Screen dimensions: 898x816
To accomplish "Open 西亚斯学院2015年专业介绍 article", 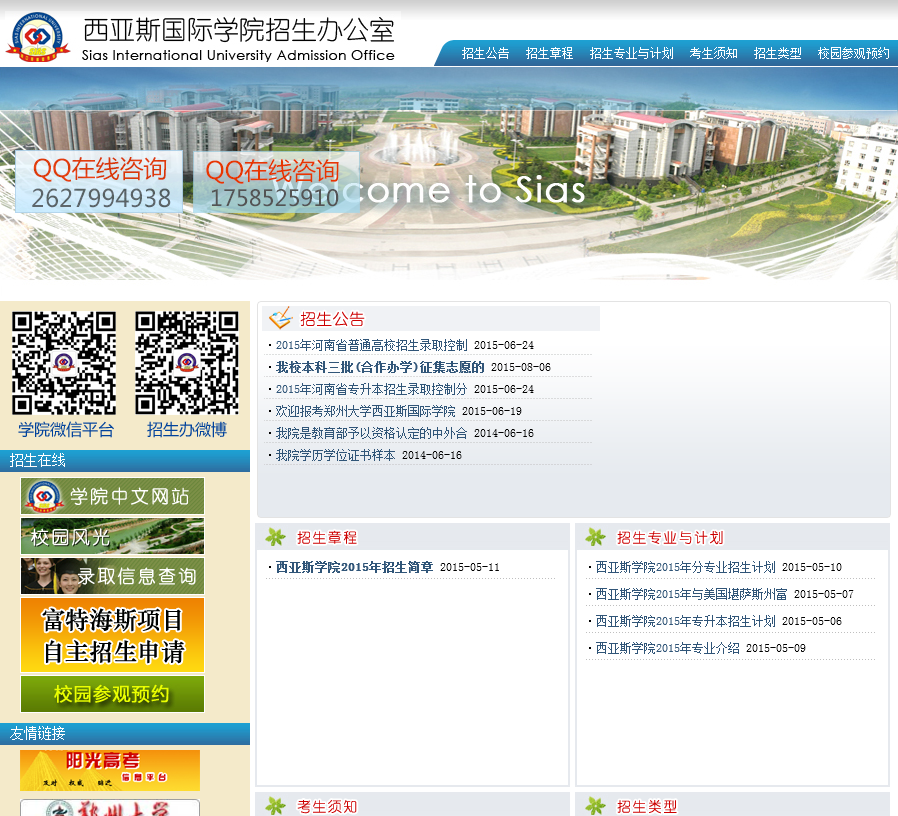I will (x=668, y=648).
